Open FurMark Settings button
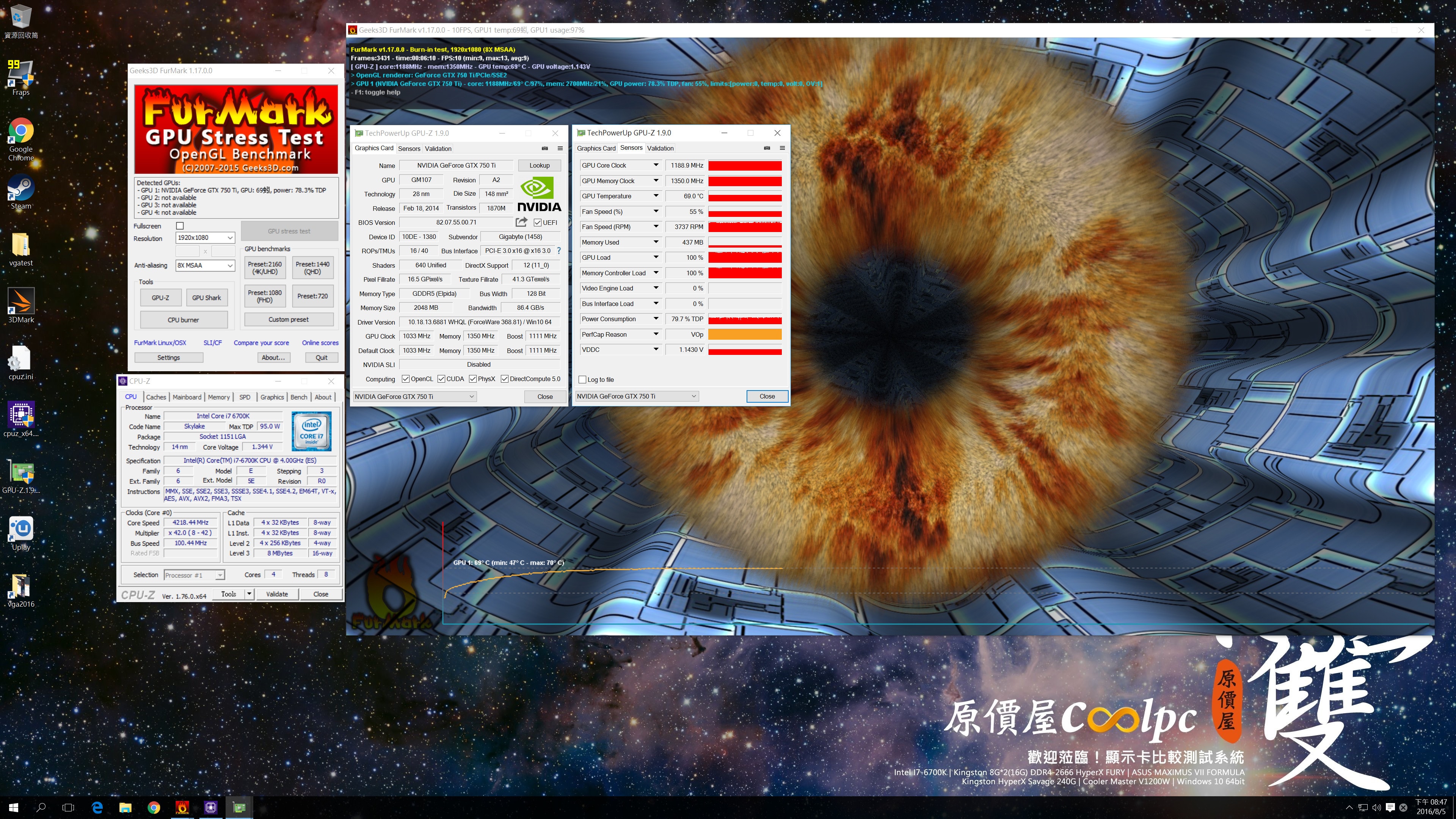The image size is (1456, 819). click(x=168, y=358)
